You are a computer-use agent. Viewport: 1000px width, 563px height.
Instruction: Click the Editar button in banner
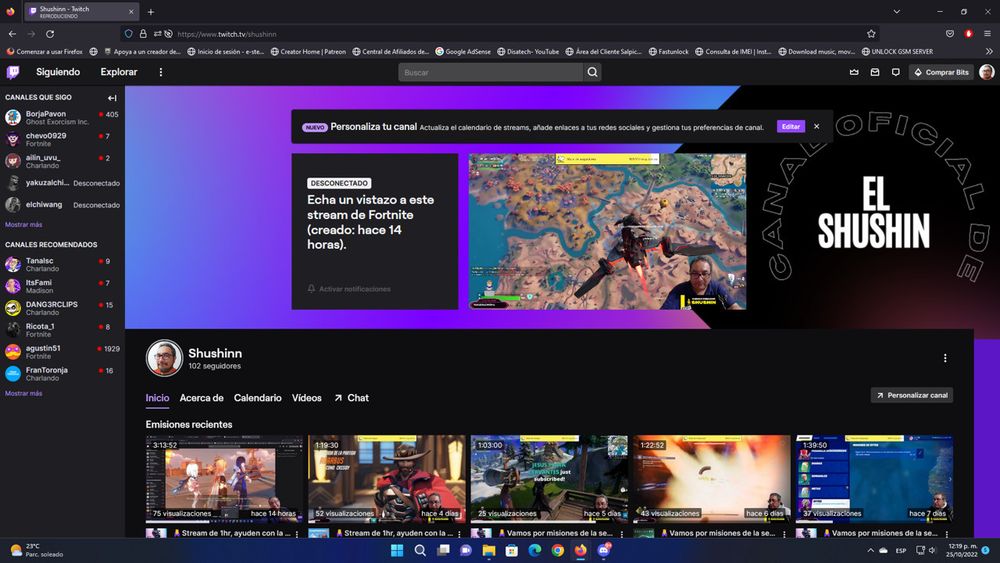click(x=791, y=126)
